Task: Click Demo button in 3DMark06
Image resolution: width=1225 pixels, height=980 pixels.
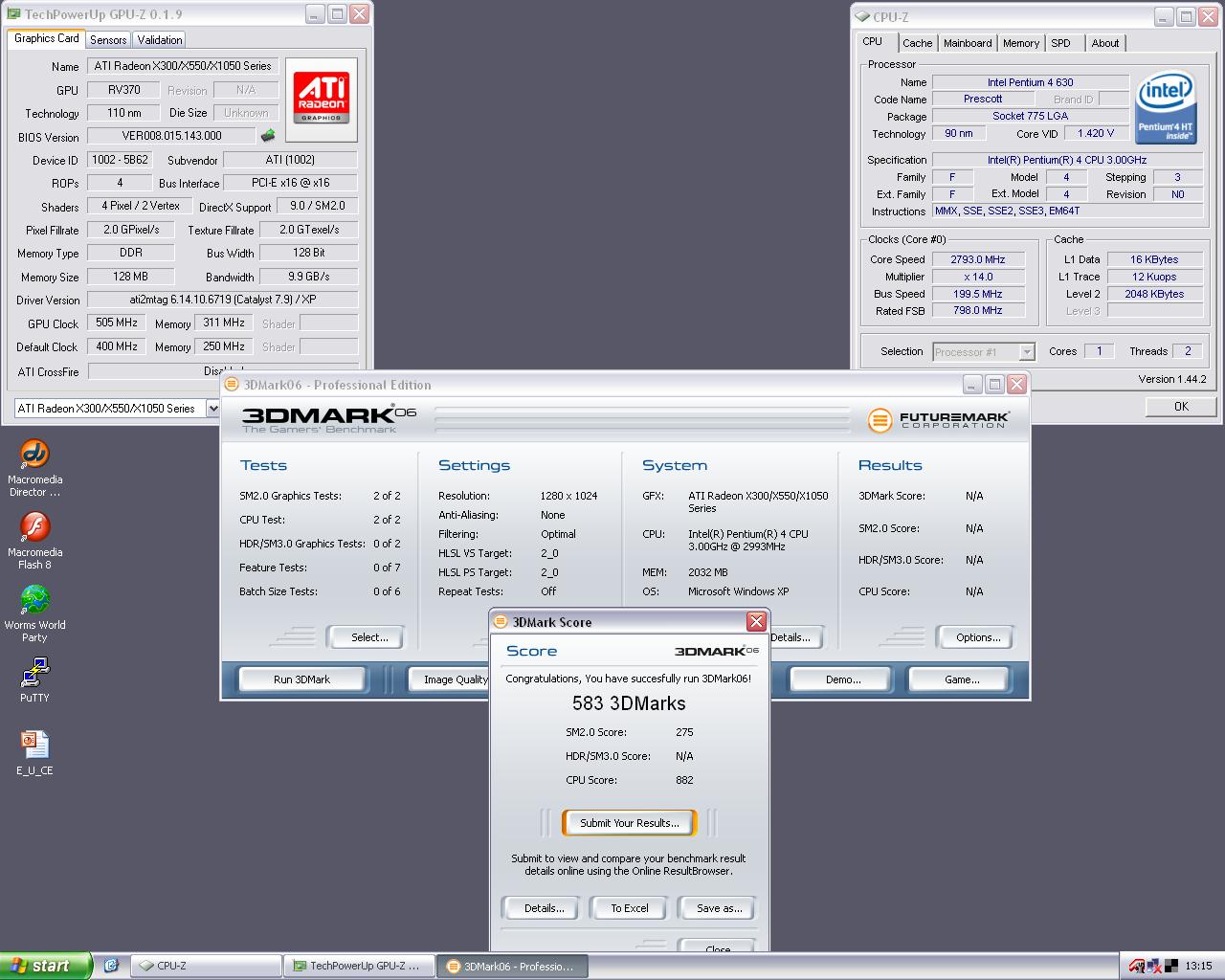Action: [843, 679]
